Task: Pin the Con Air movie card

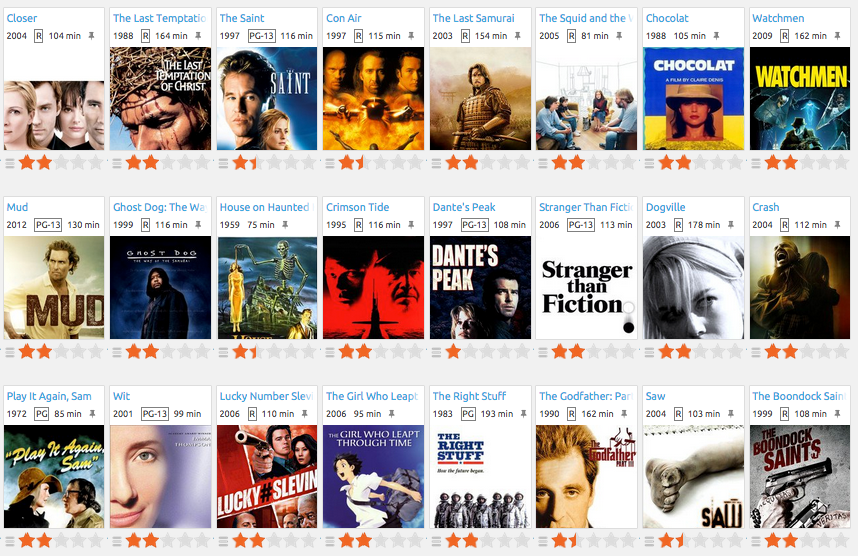Action: point(411,36)
